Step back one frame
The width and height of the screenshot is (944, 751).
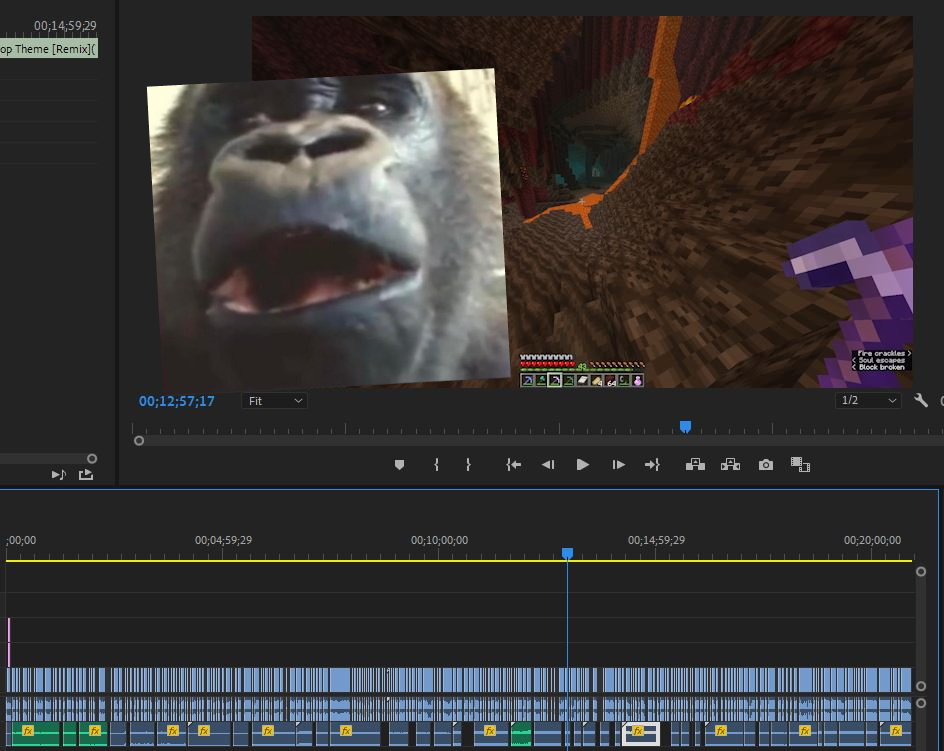tap(548, 464)
